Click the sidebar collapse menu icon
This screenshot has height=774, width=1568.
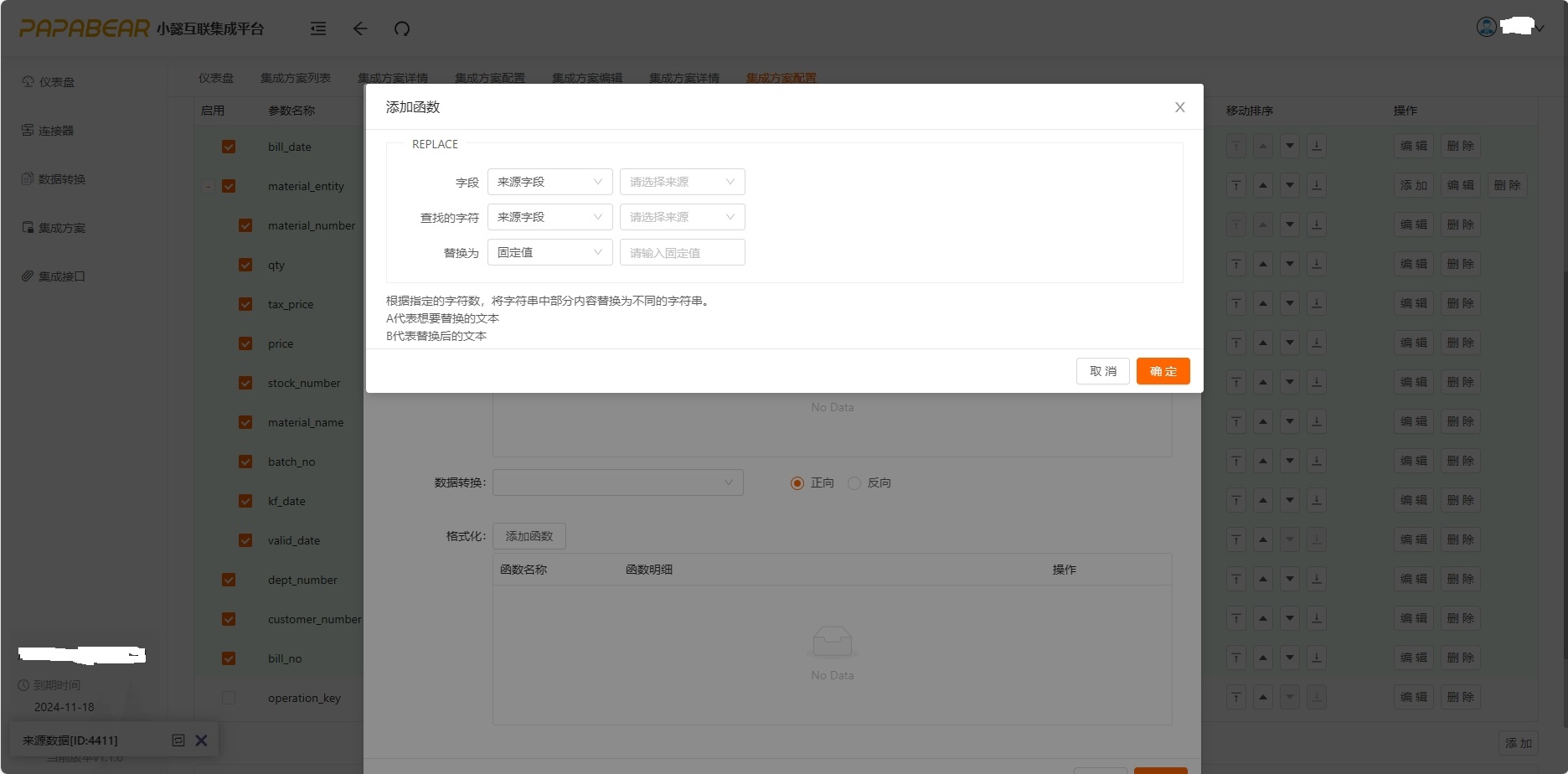pos(318,28)
